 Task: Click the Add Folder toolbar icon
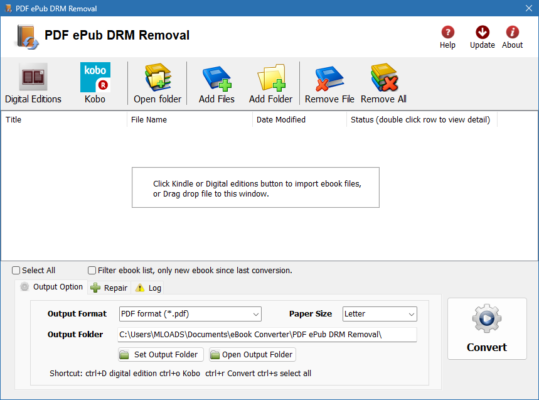pos(271,83)
